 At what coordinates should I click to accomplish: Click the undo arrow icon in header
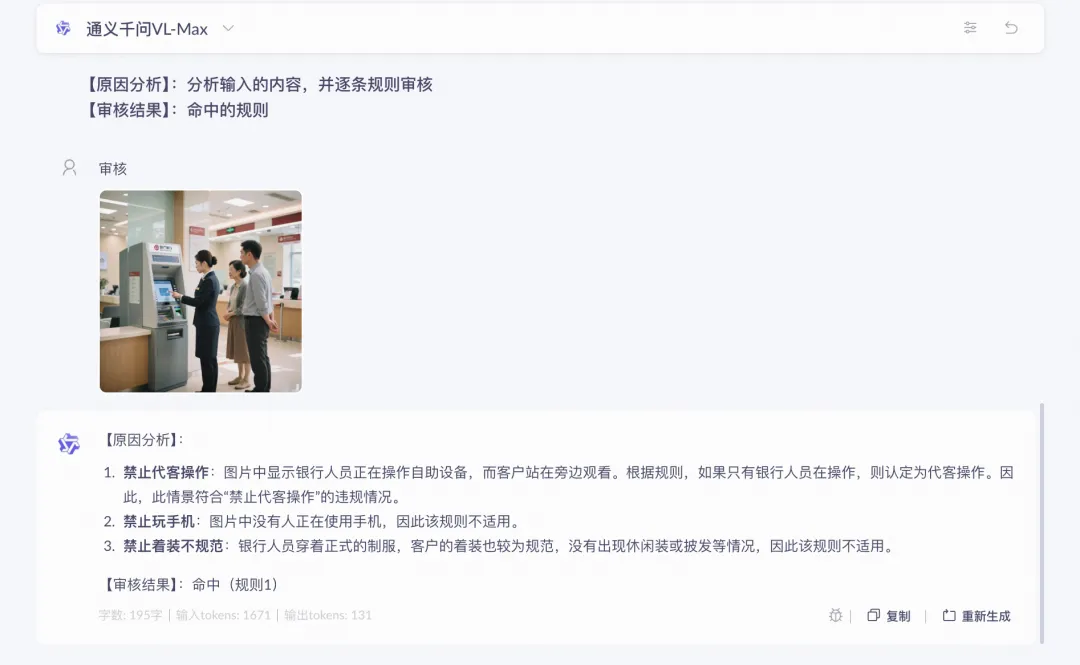tap(1011, 28)
